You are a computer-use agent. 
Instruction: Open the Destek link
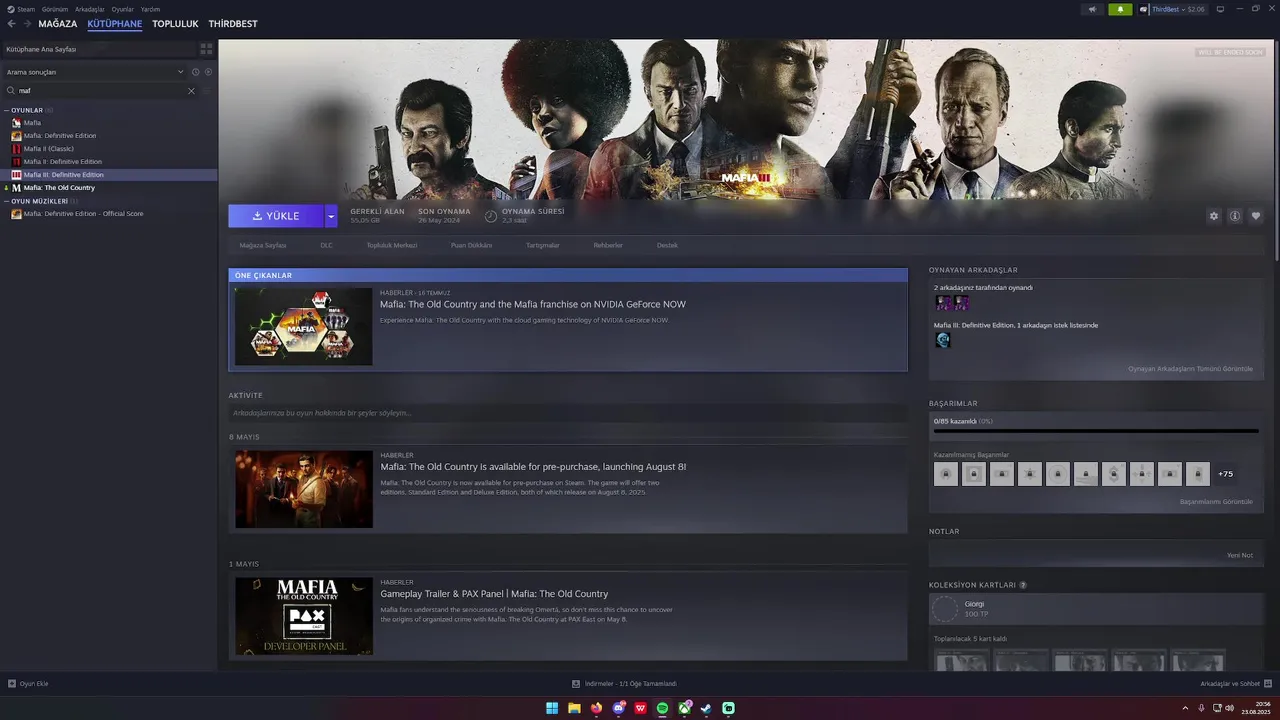click(667, 245)
